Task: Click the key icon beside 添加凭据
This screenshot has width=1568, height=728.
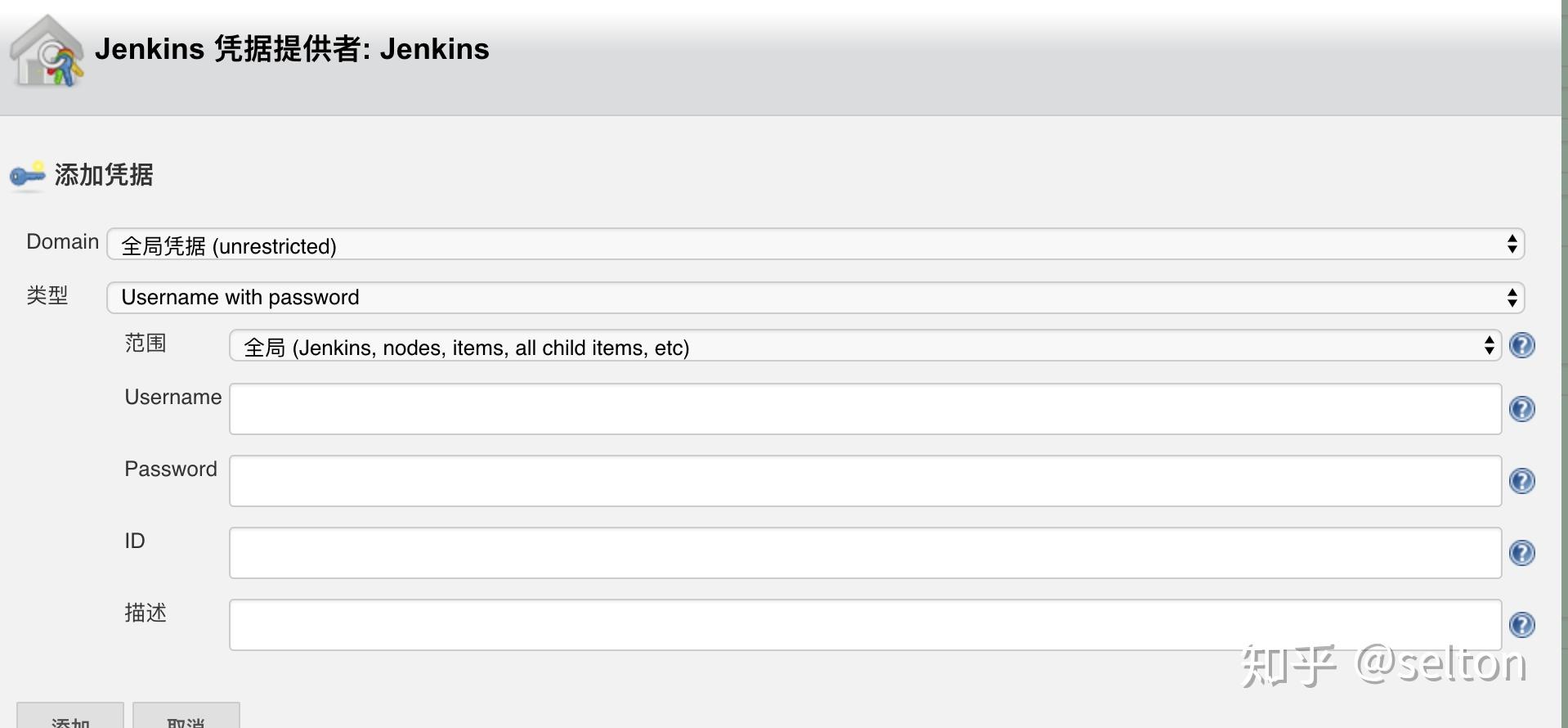Action: [x=27, y=175]
